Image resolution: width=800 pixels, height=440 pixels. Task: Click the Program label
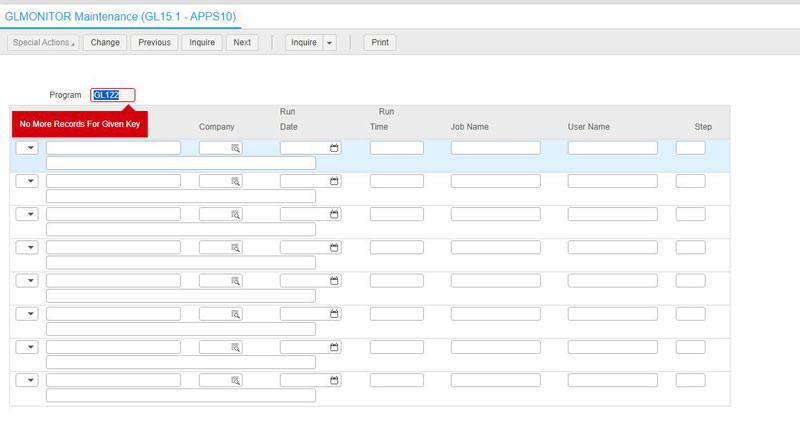pos(65,95)
